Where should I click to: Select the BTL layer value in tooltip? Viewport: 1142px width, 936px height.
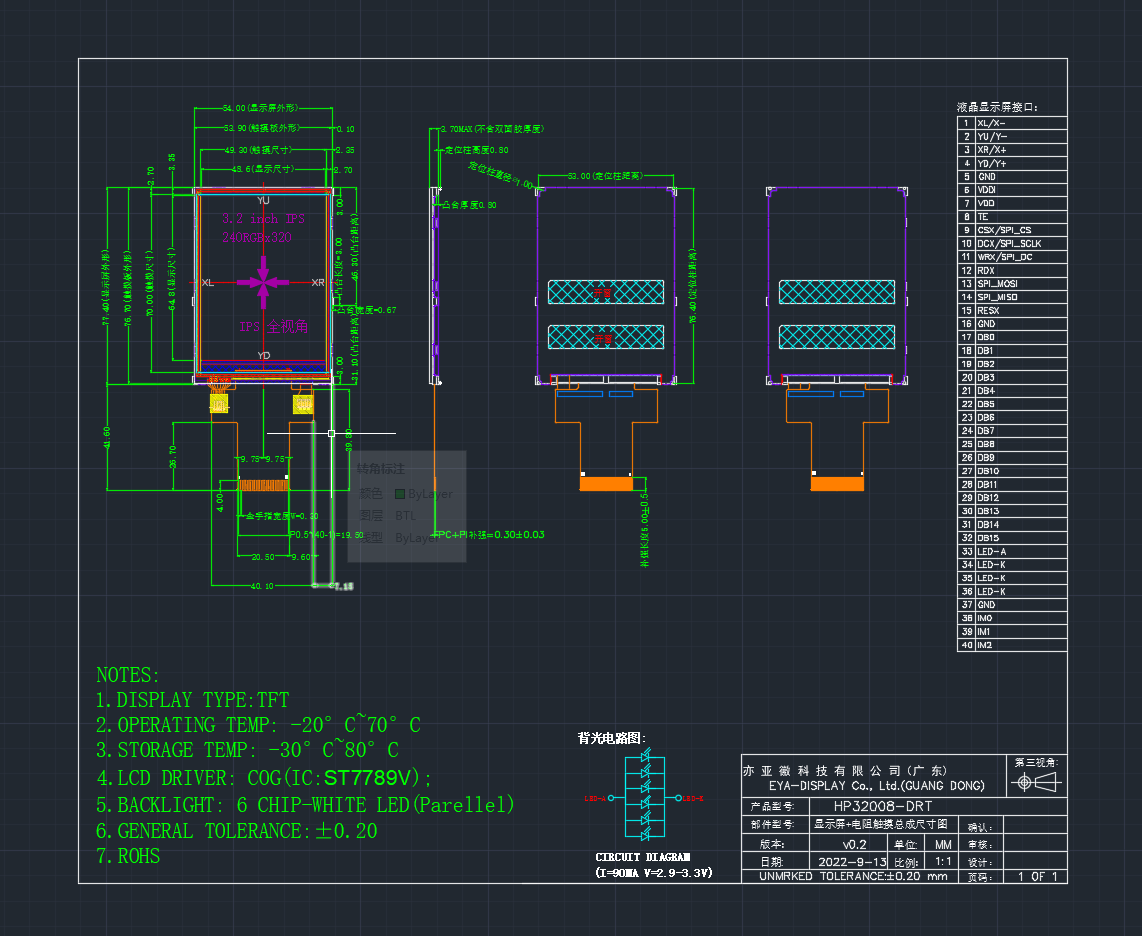[x=406, y=516]
